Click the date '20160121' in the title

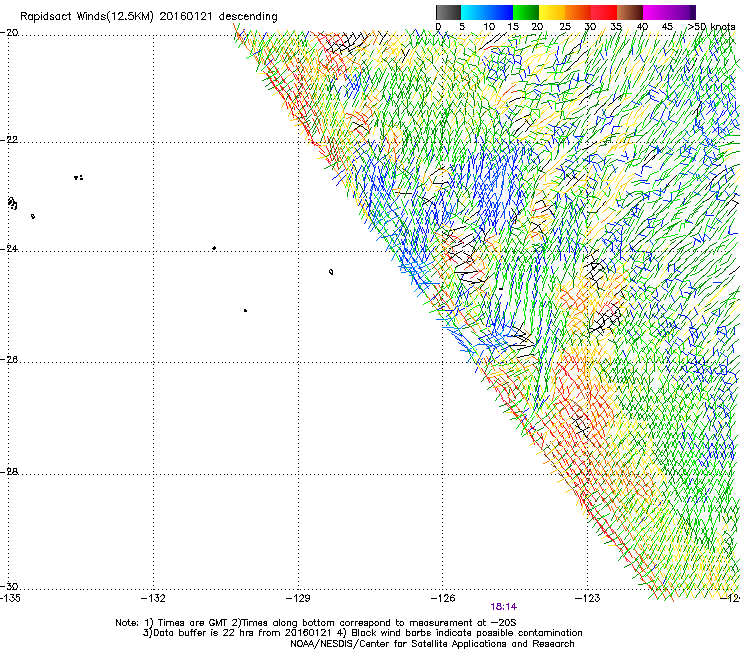pyautogui.click(x=186, y=16)
